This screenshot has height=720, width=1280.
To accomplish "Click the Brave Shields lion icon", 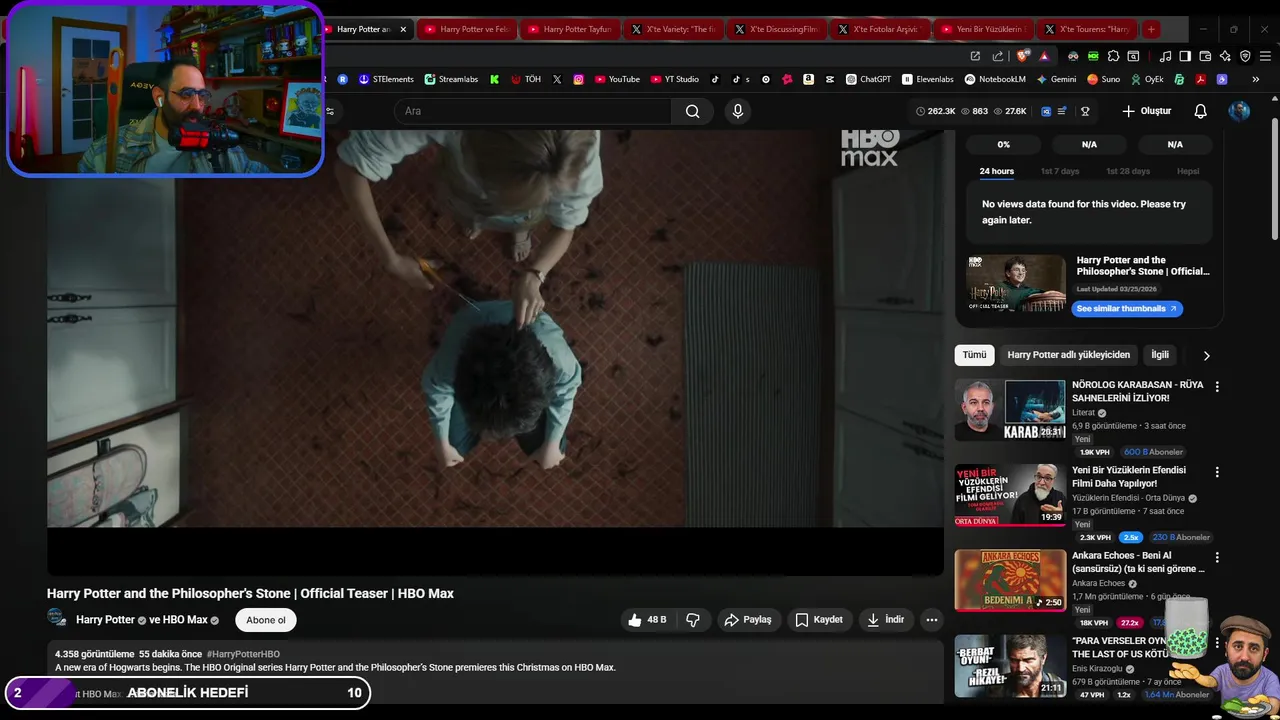I will (1022, 56).
